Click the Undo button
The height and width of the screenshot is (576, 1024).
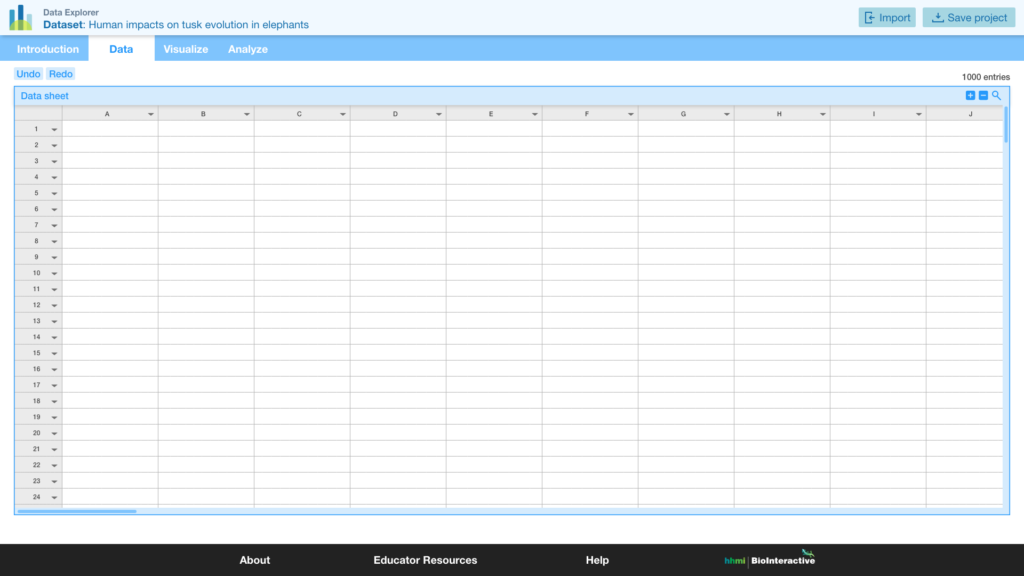pyautogui.click(x=27, y=73)
